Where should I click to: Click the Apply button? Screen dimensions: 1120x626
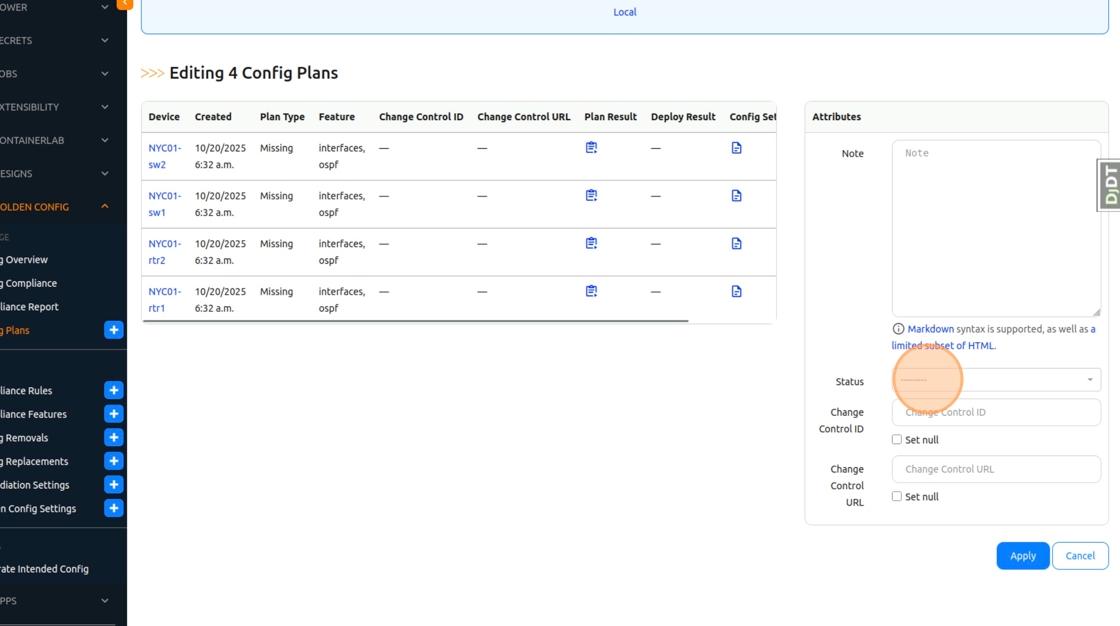(1022, 556)
